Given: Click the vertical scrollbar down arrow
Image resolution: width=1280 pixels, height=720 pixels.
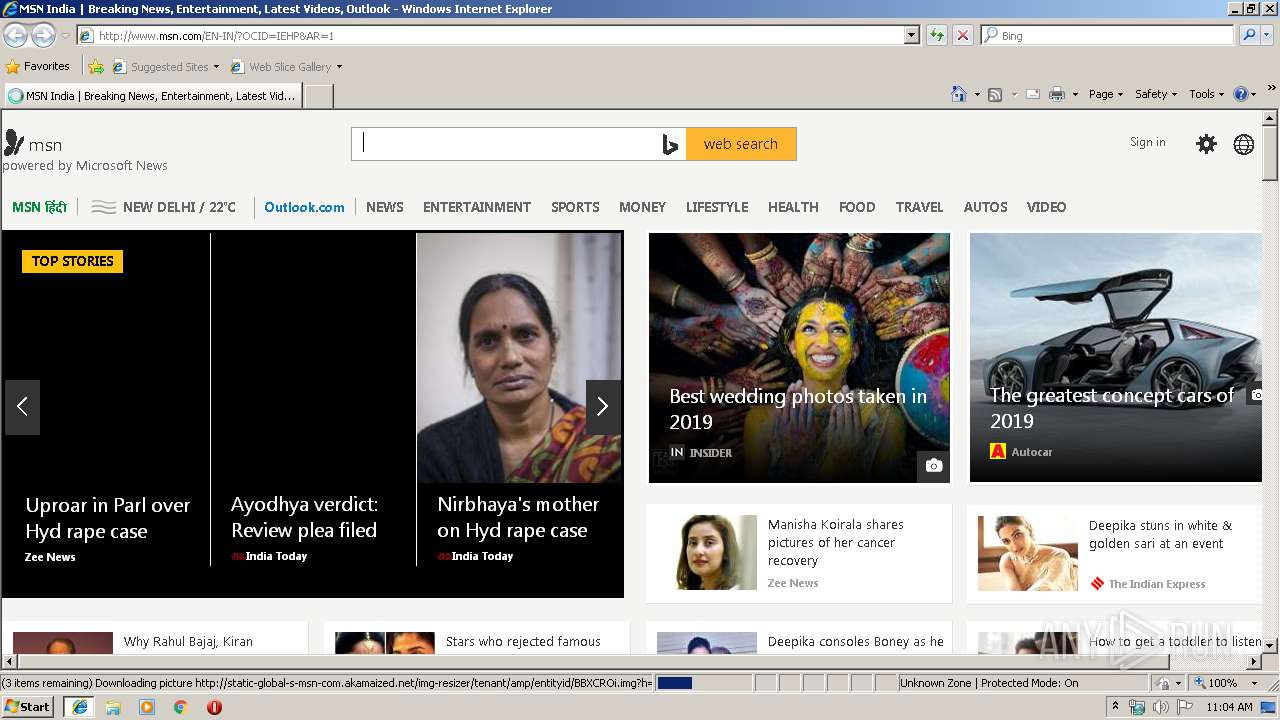Looking at the screenshot, I should click(1271, 645).
